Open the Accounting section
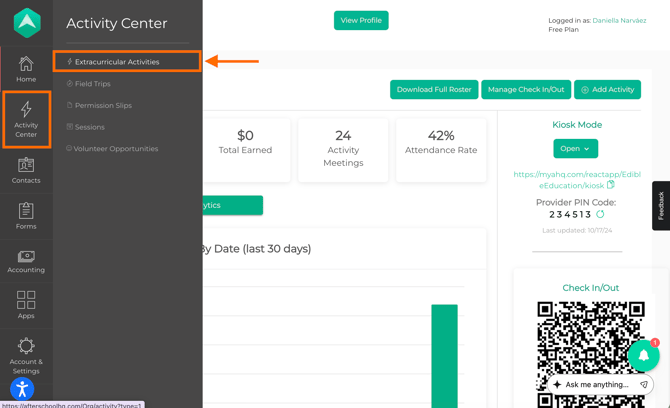670x408 pixels. tap(26, 262)
